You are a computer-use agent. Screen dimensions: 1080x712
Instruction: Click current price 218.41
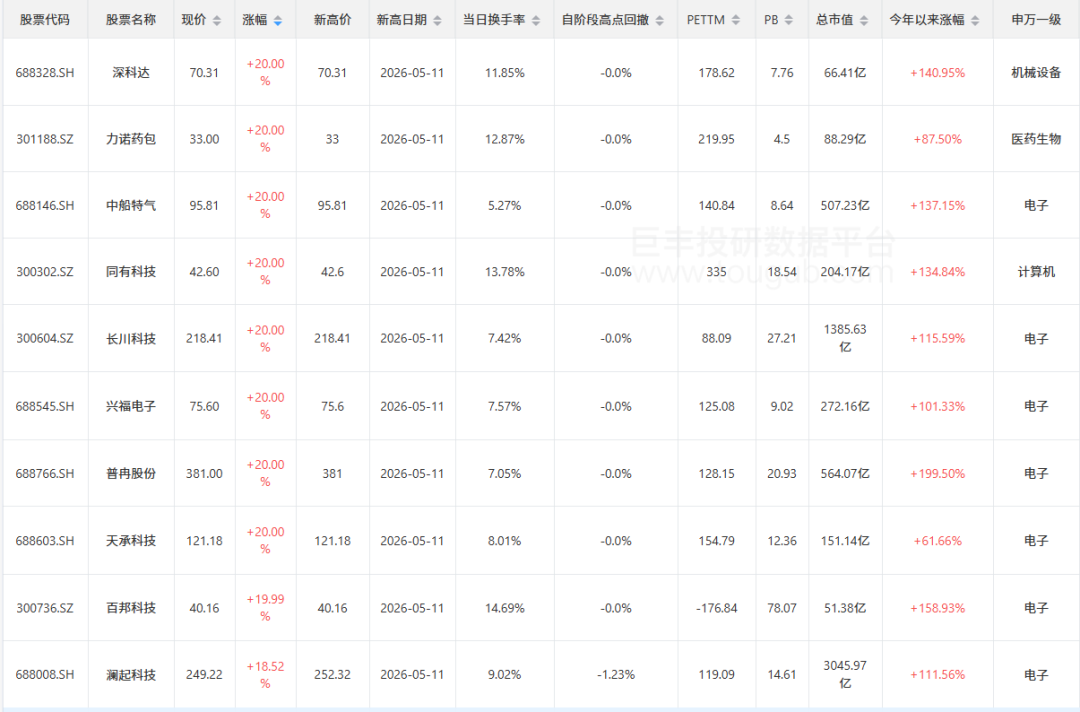coord(204,339)
